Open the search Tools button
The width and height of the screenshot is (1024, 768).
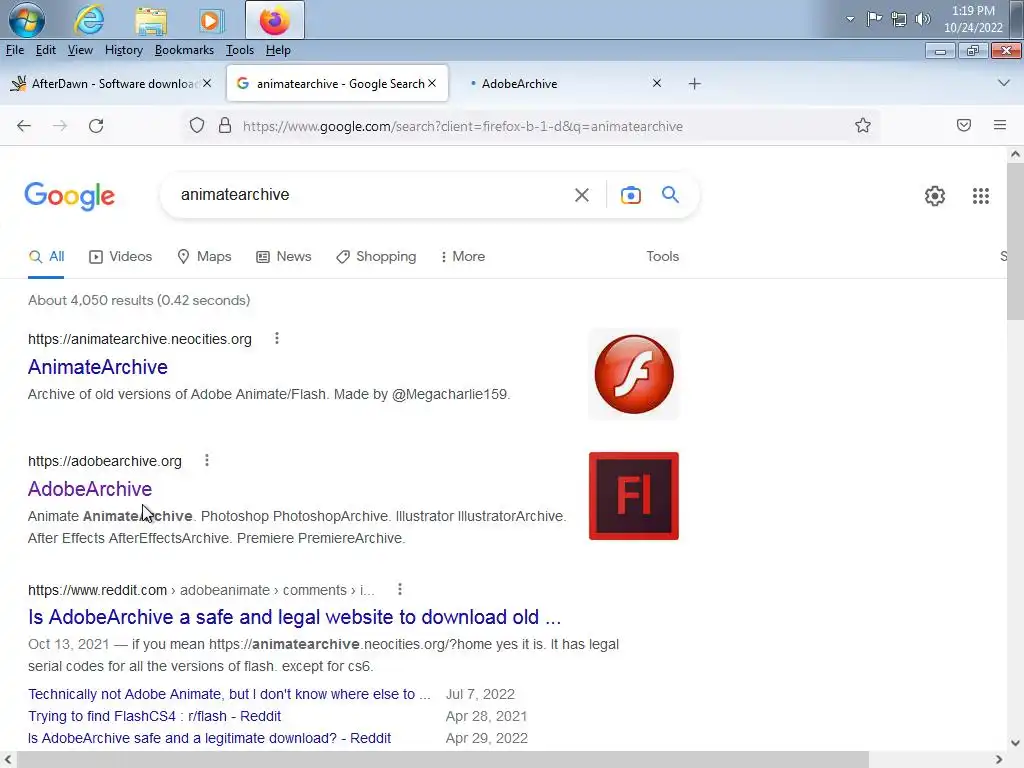(x=663, y=257)
